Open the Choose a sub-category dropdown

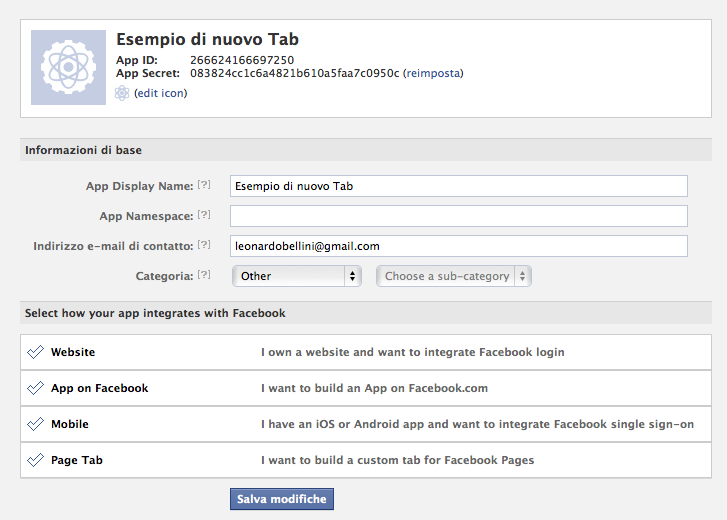454,276
